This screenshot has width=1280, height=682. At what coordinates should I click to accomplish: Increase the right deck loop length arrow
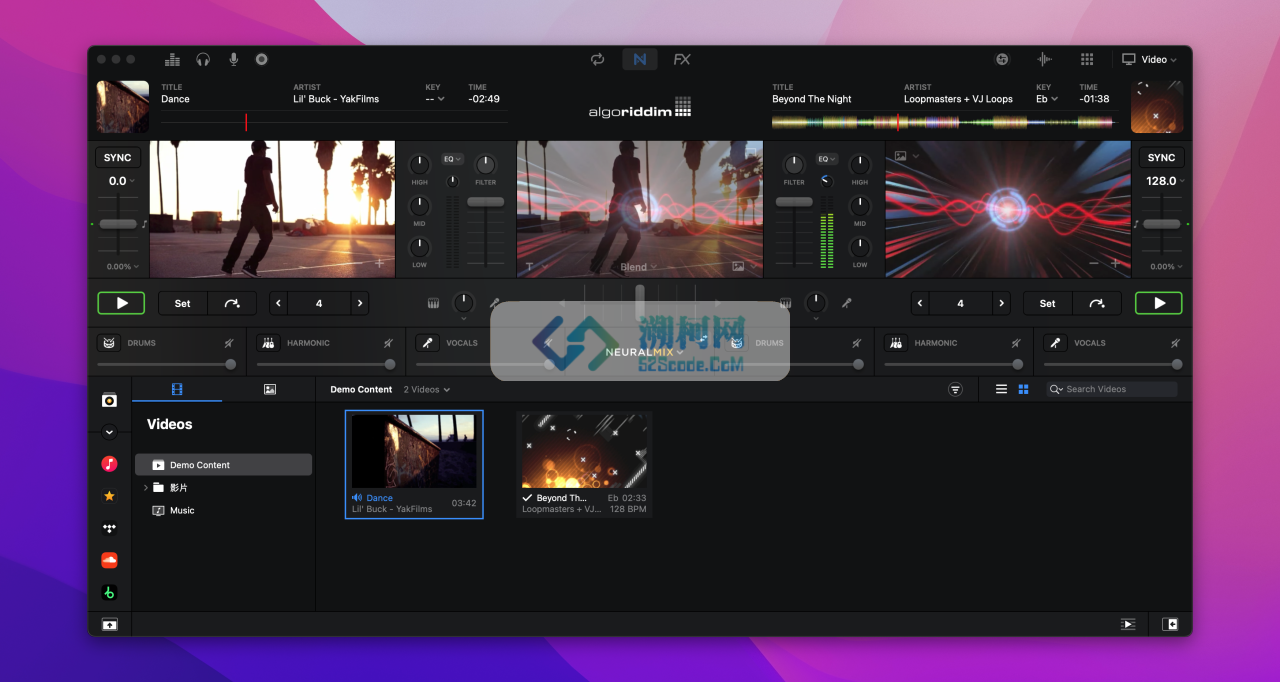pos(1001,303)
